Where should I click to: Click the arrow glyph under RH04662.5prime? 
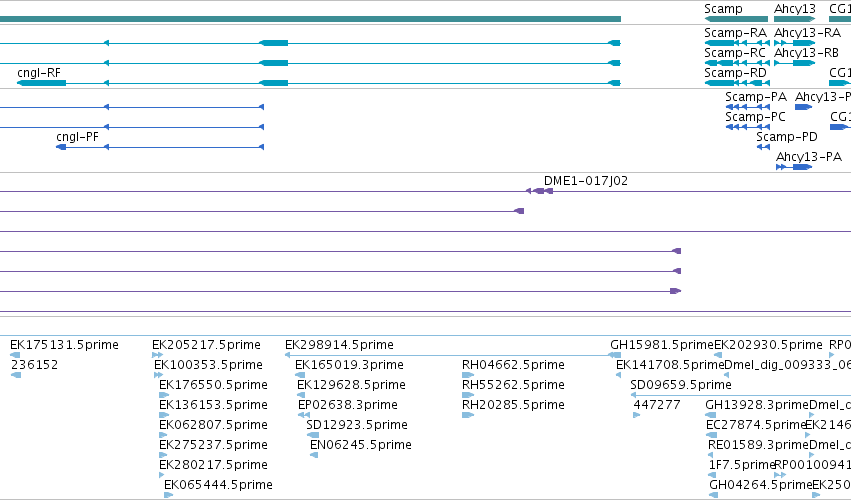coord(468,375)
